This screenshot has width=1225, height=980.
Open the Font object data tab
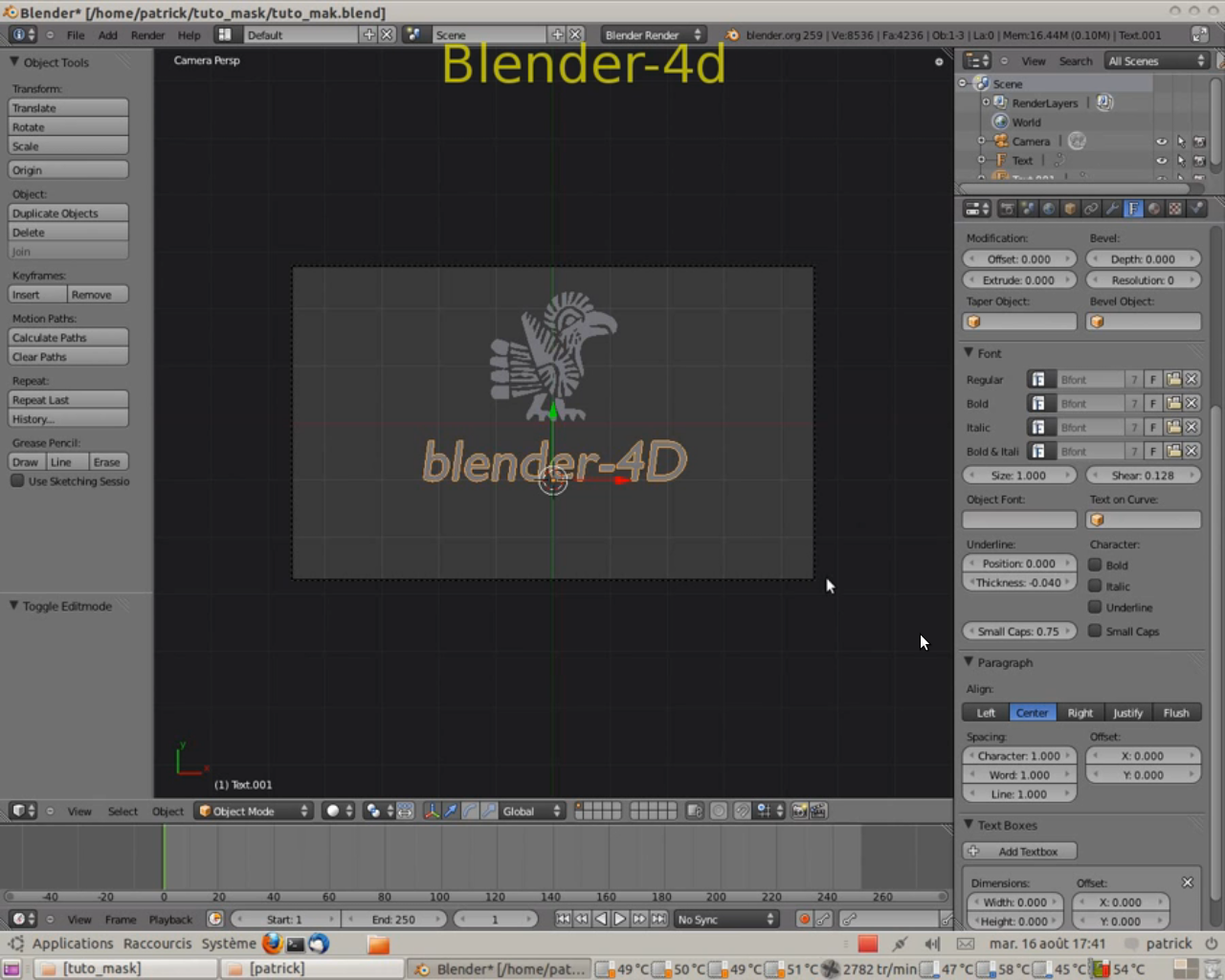(x=1133, y=209)
